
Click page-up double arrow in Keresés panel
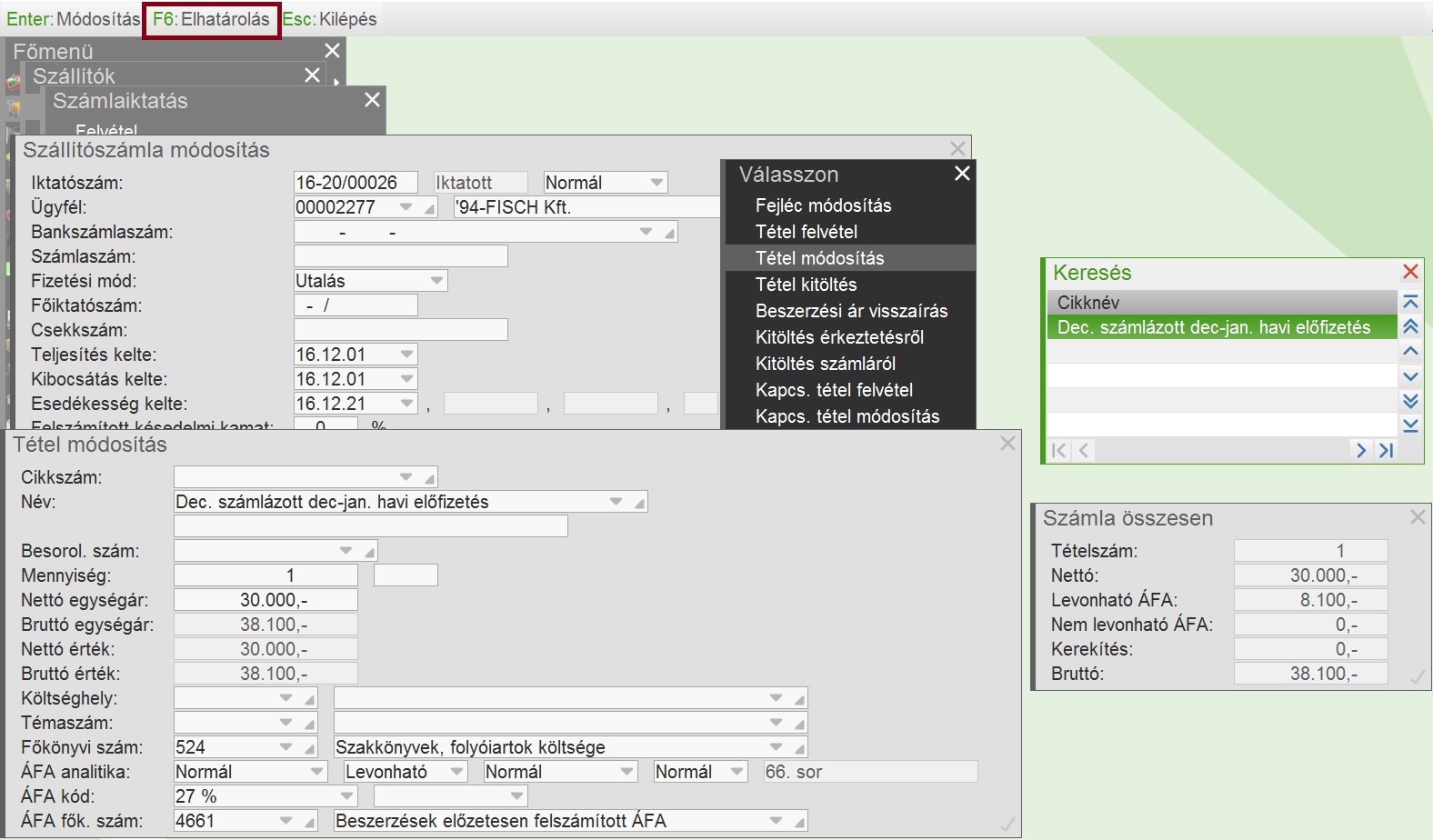(x=1410, y=326)
